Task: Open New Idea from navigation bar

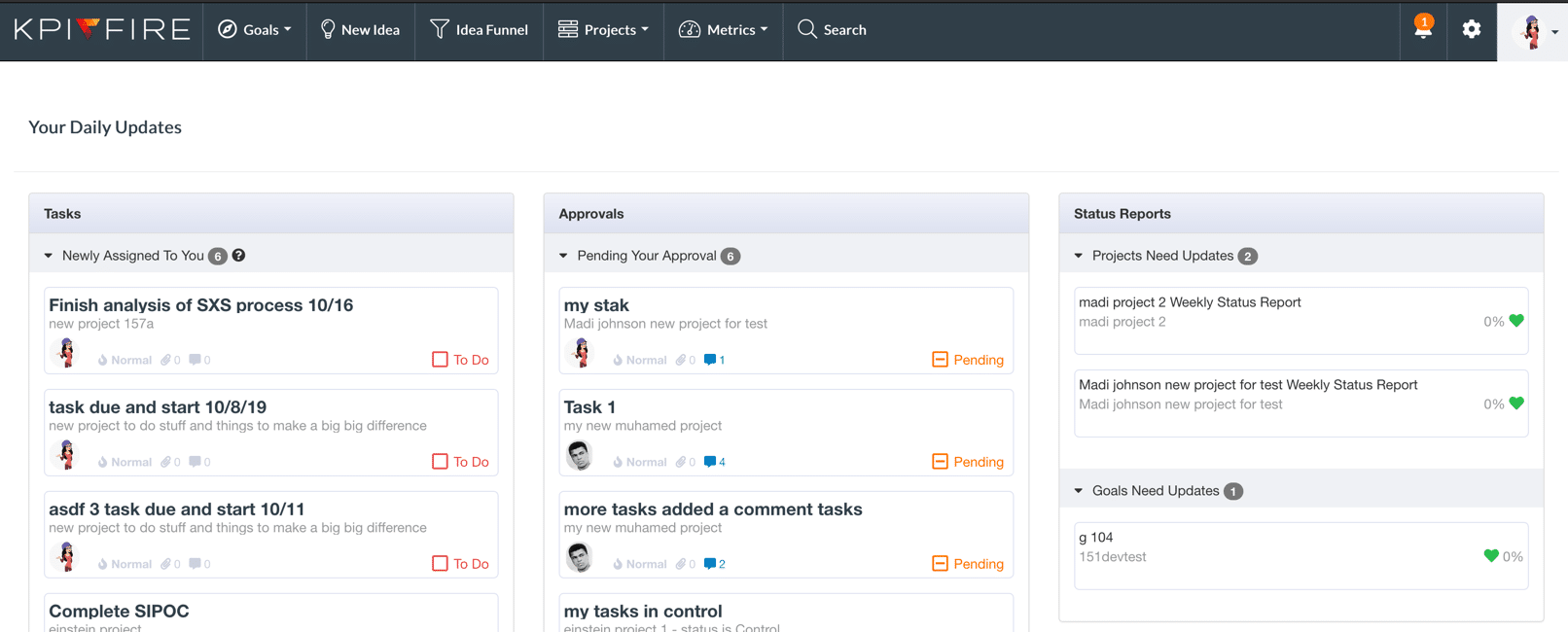Action: (360, 30)
